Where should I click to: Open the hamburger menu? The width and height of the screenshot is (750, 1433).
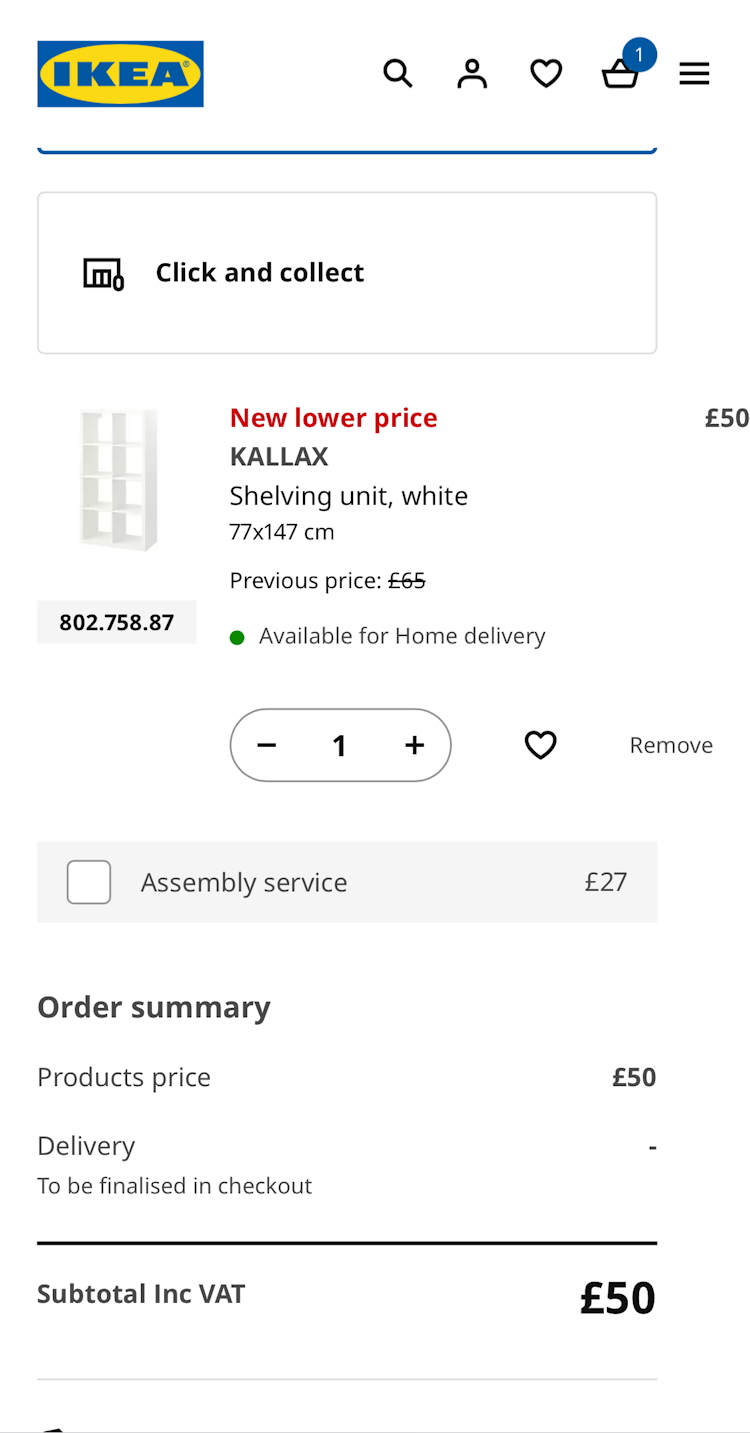[694, 73]
